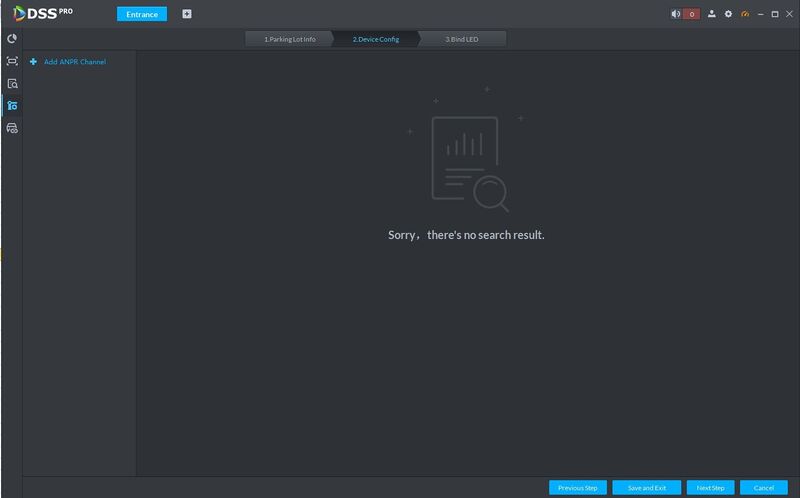The width and height of the screenshot is (800, 498).
Task: Click the Add ANPR Channel link
Action: pos(75,62)
